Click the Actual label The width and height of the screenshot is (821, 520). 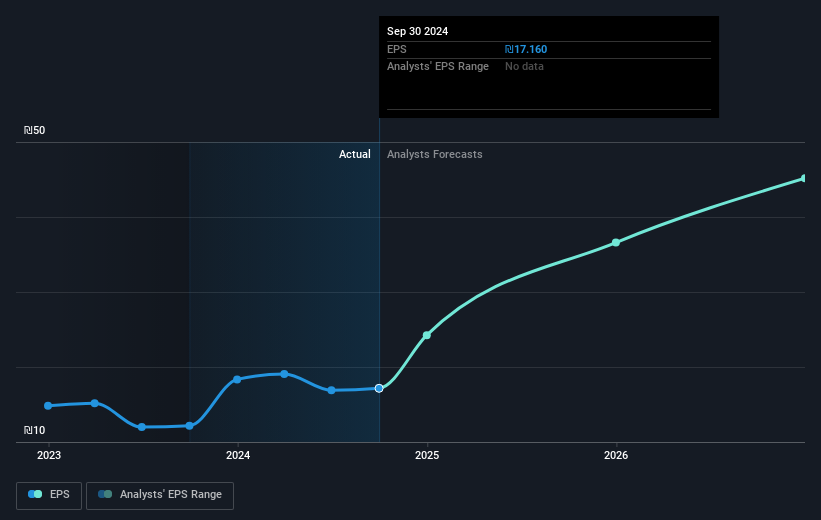[x=354, y=154]
